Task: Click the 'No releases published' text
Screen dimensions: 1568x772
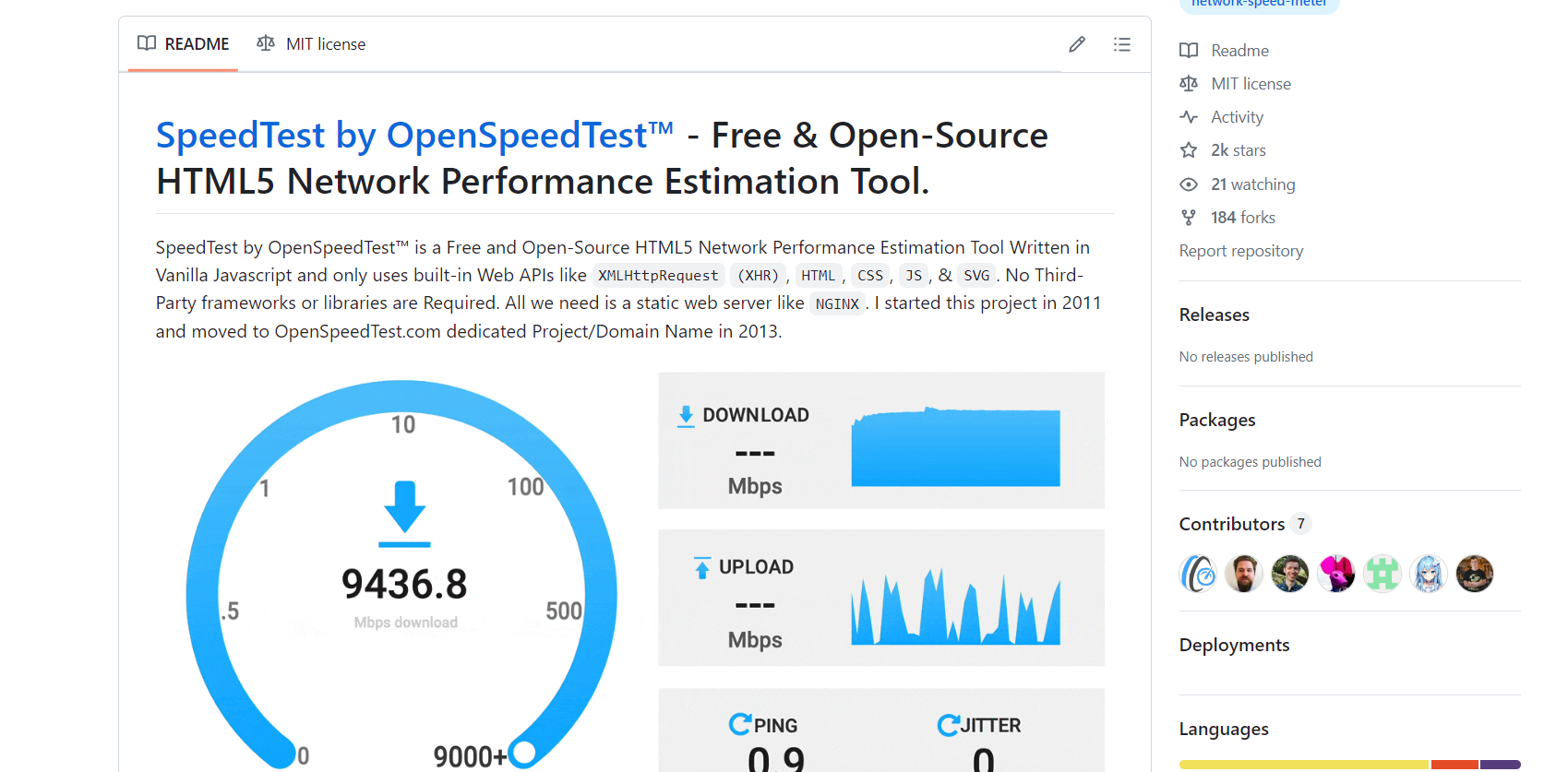Action: coord(1246,357)
